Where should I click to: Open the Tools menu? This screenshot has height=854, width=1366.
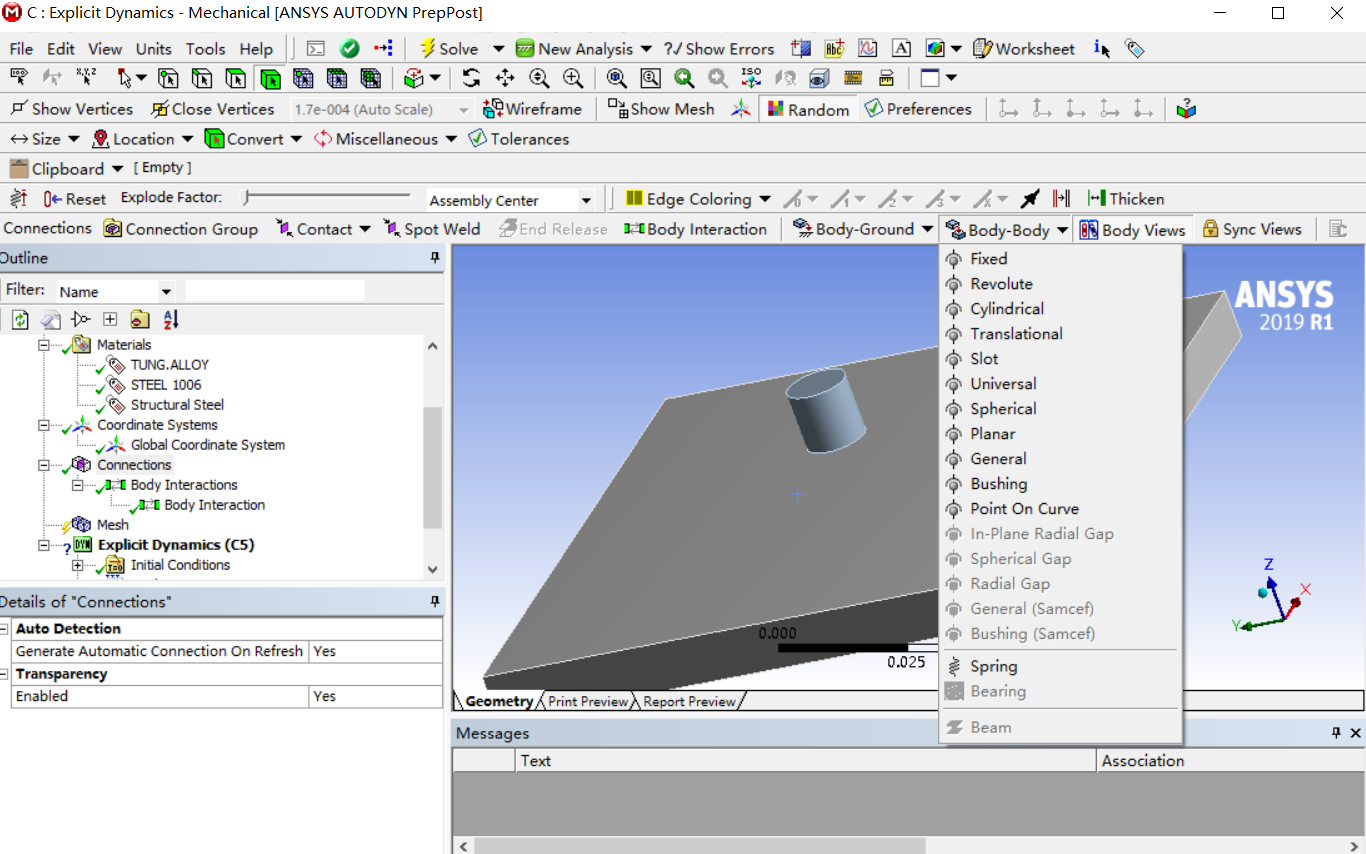click(205, 48)
